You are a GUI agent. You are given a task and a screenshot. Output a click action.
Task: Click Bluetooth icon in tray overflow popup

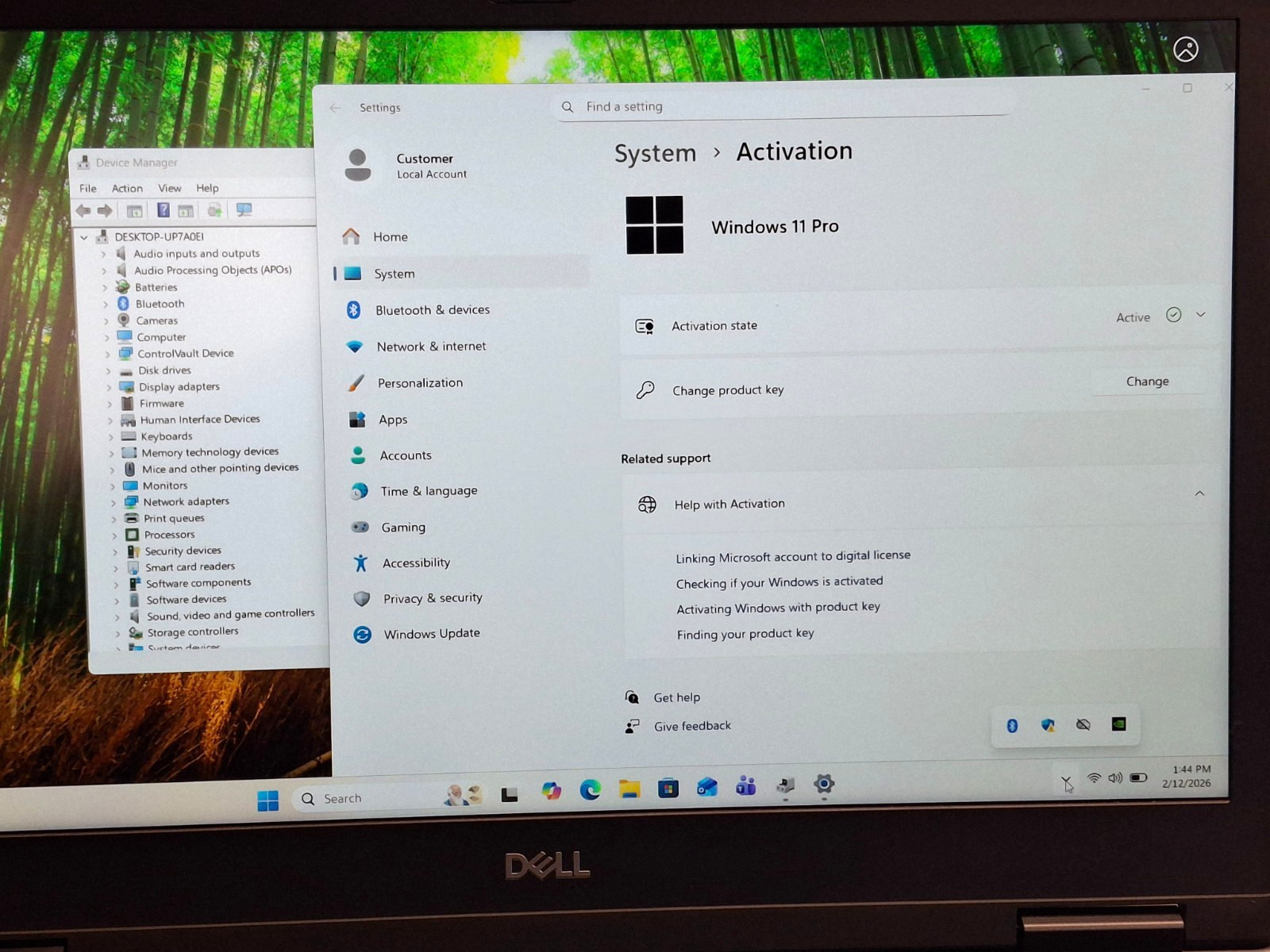click(x=1012, y=725)
